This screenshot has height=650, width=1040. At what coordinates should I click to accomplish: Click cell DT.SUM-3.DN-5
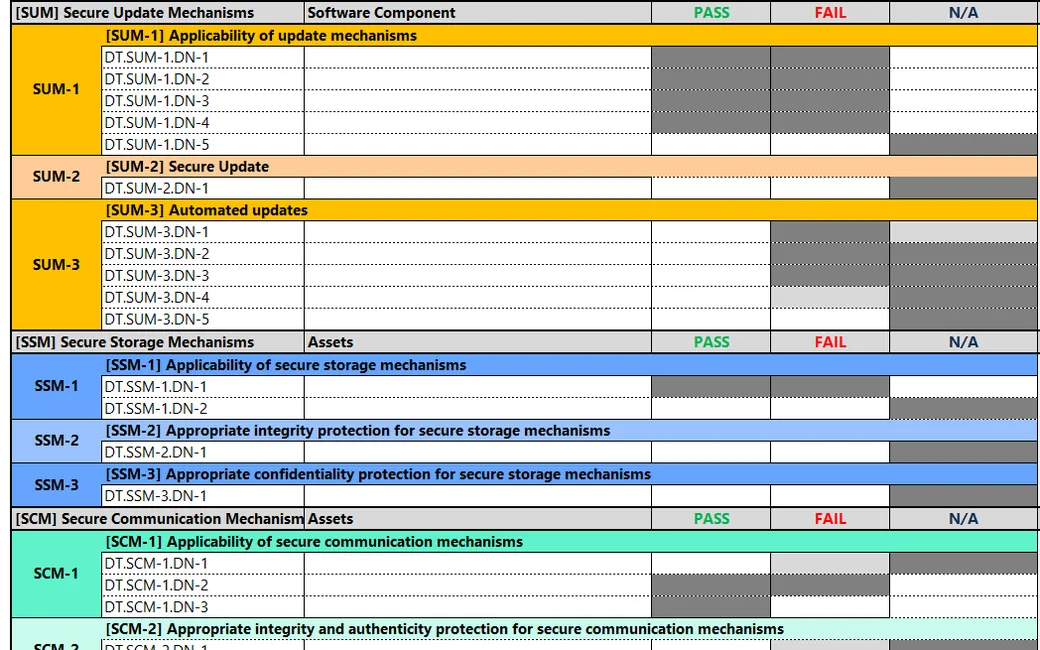tap(203, 319)
